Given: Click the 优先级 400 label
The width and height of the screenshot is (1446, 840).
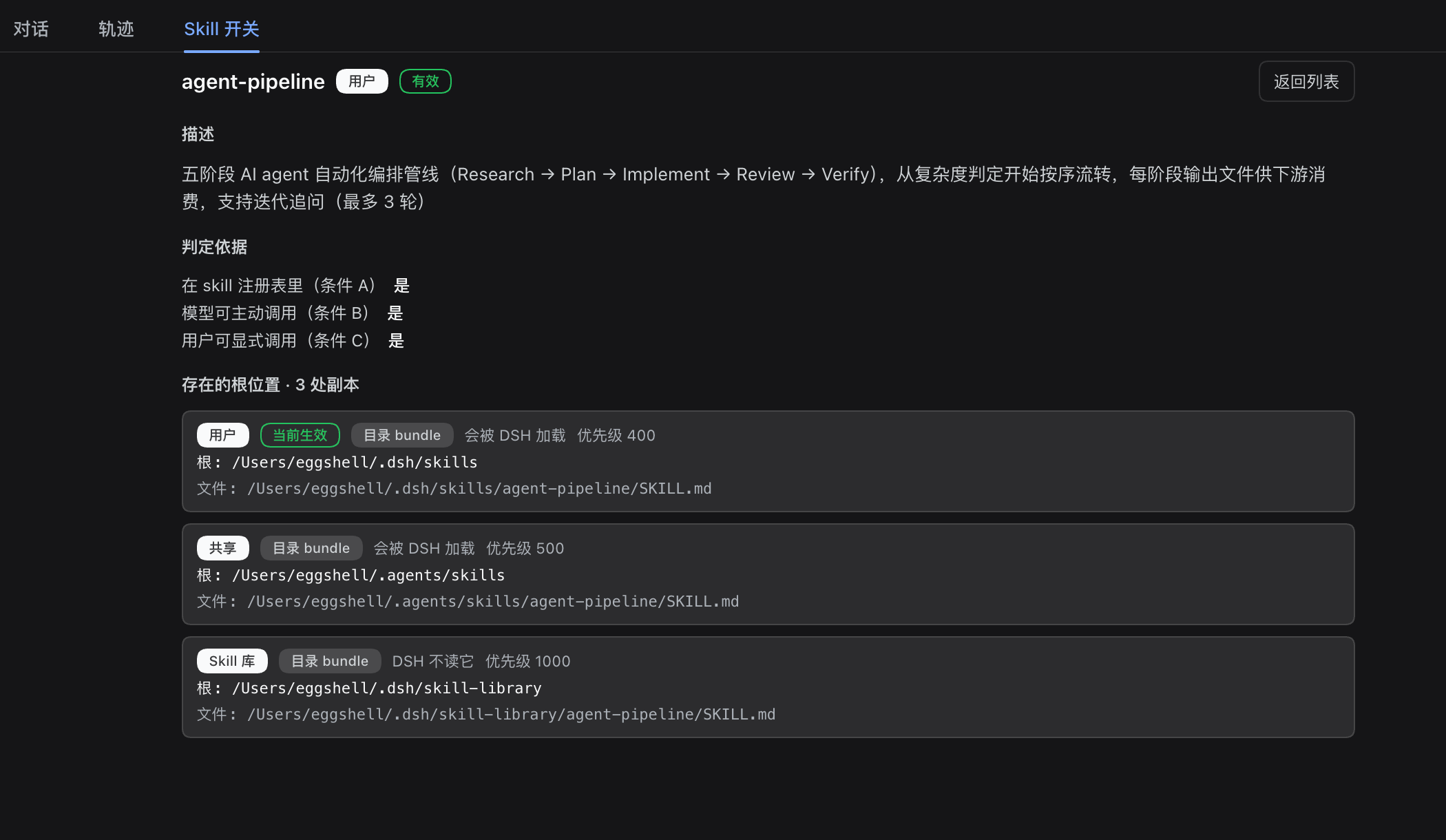Looking at the screenshot, I should point(616,435).
